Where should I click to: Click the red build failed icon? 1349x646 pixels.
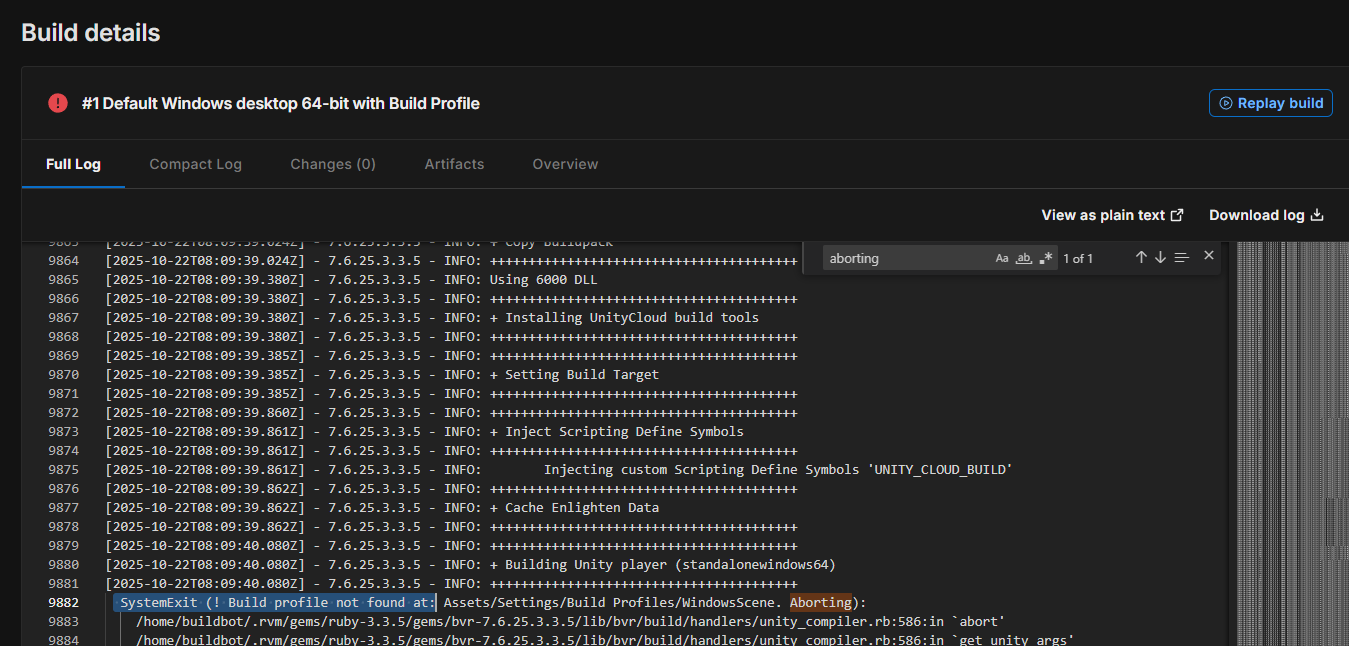[x=58, y=103]
